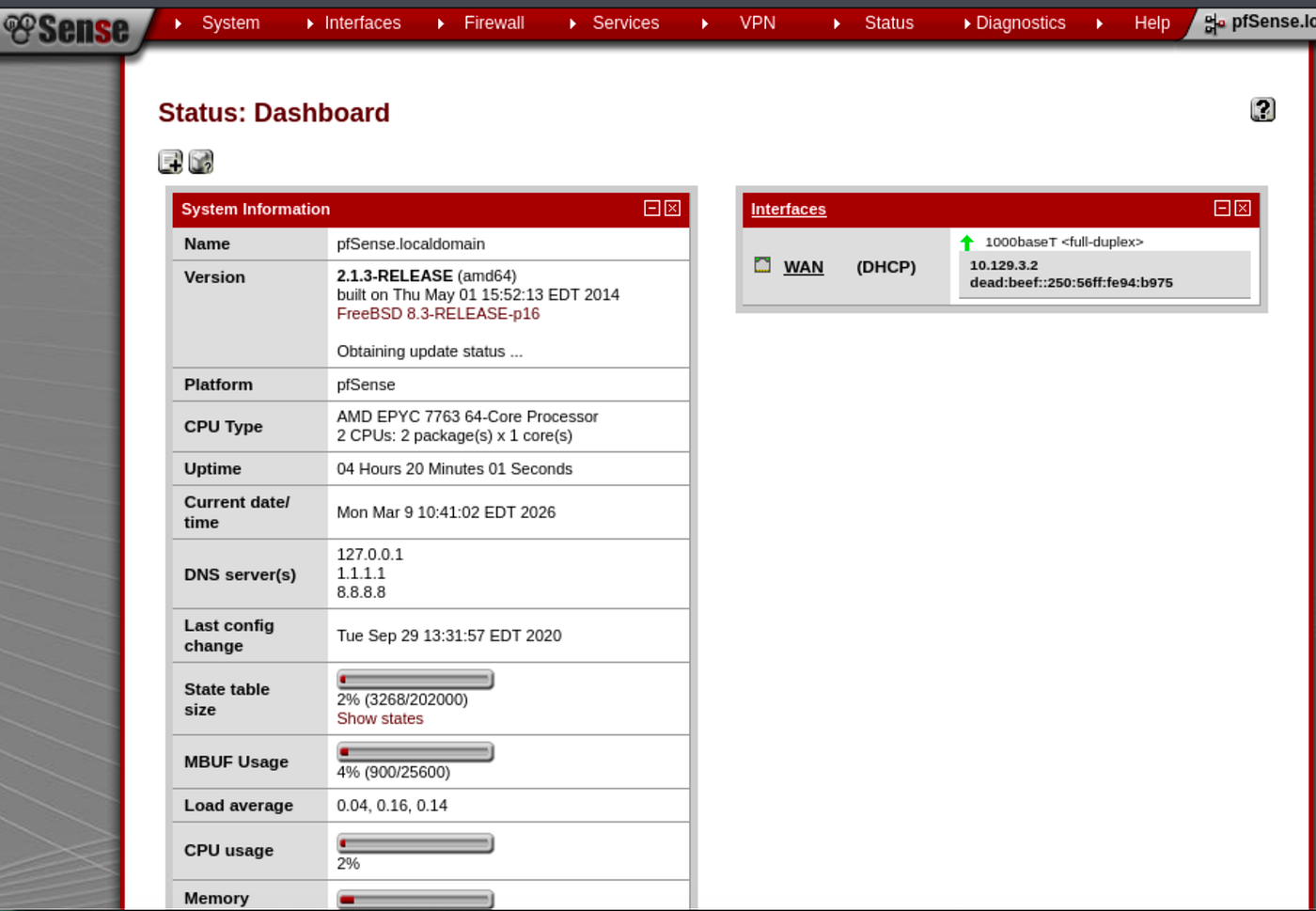Click the System Information widget title
1316x911 pixels.
click(x=256, y=209)
